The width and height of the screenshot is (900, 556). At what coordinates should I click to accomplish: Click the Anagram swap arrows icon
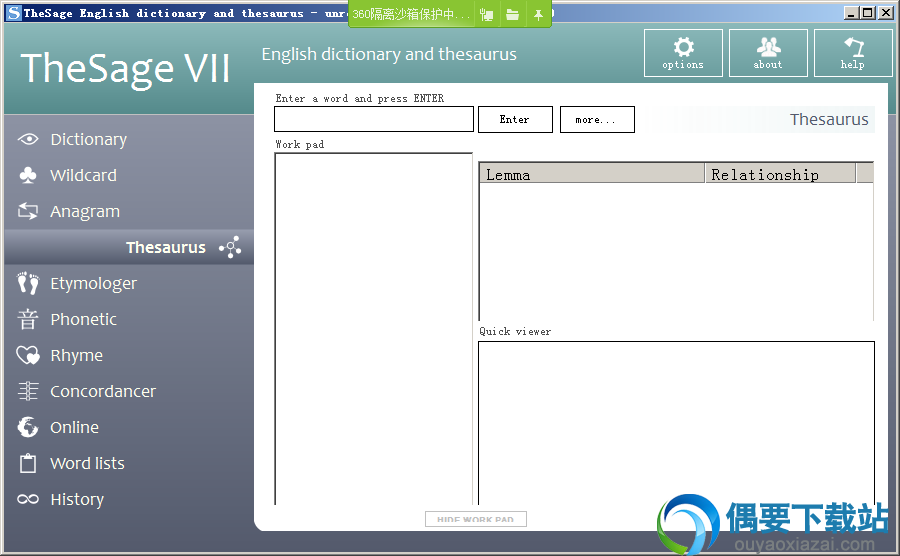(x=28, y=211)
